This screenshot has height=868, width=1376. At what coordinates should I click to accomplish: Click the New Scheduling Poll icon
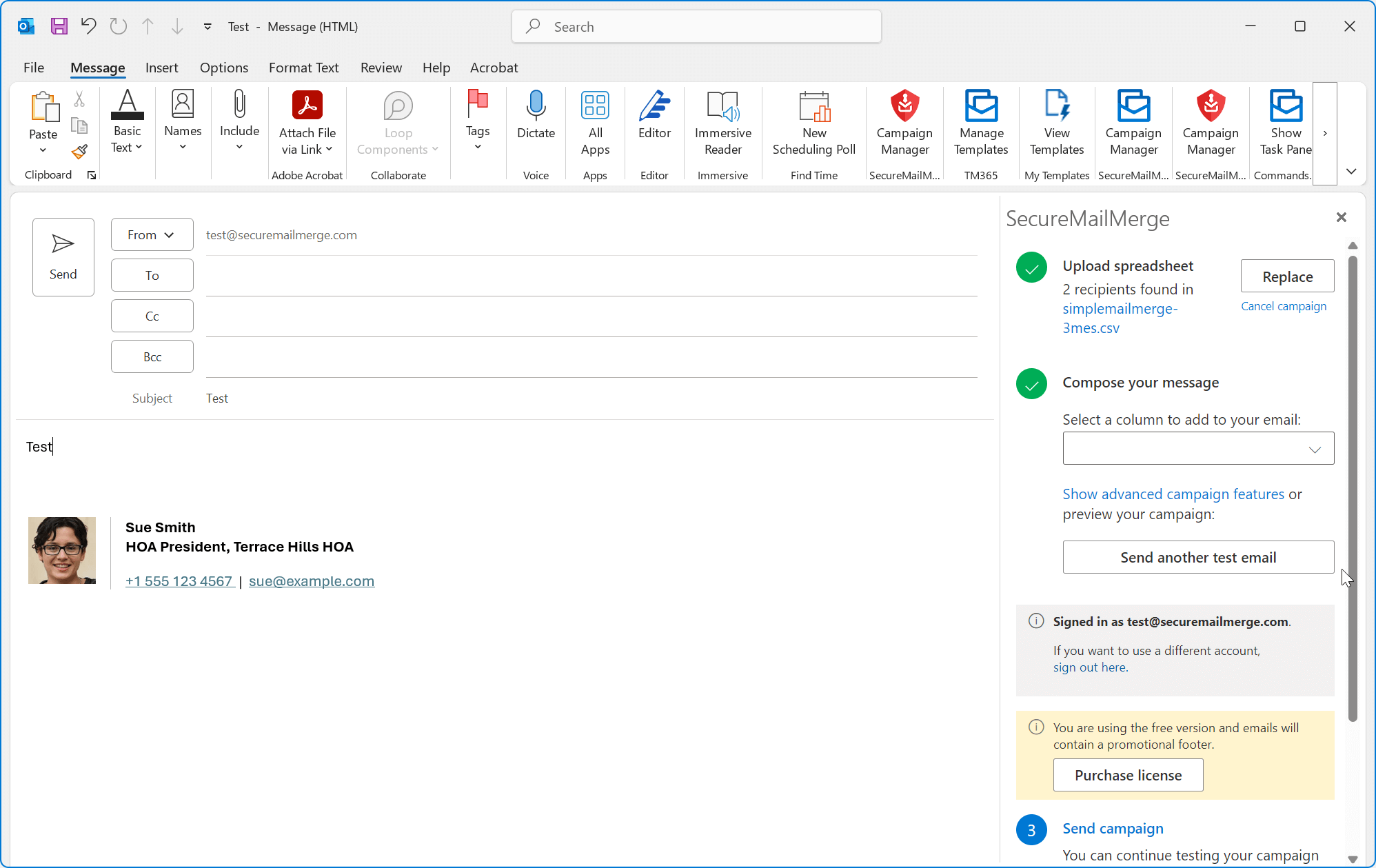(x=813, y=108)
